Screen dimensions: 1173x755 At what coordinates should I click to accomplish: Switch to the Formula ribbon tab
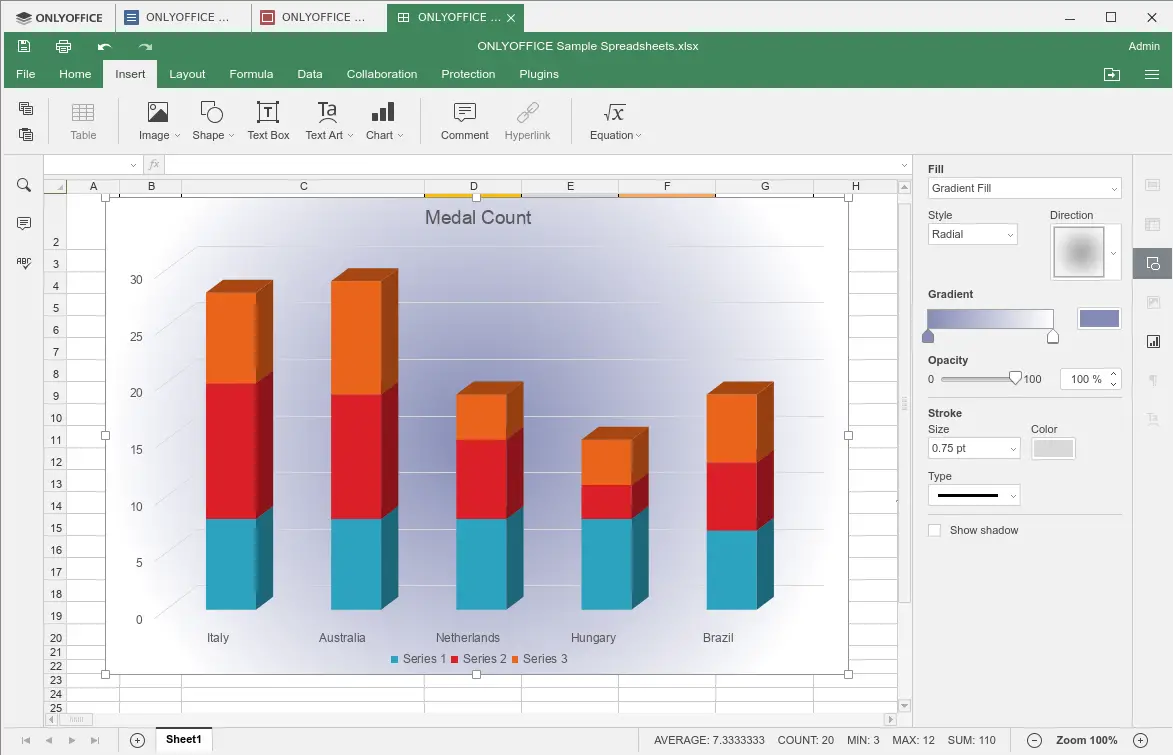coord(251,74)
